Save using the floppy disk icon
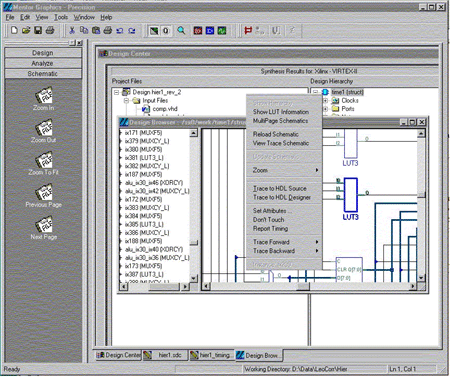450x377 pixels. [x=38, y=31]
